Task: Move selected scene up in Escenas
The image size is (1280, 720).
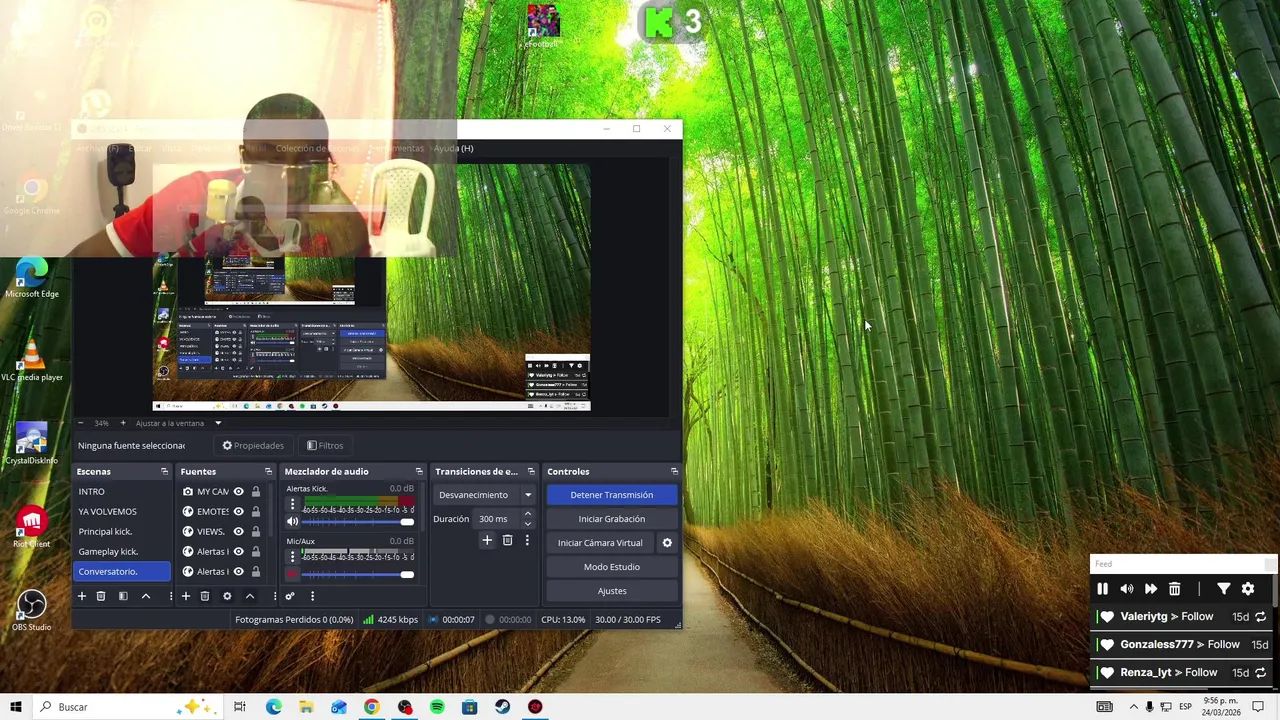Action: pos(145,596)
